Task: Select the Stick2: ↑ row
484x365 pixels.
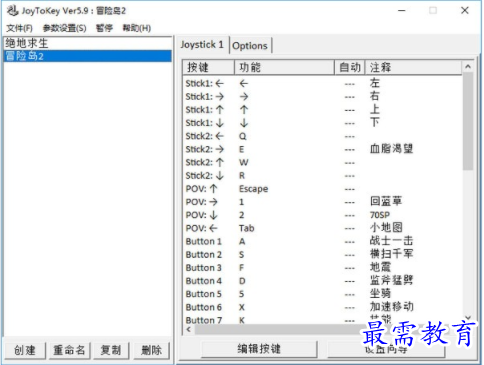Action: click(322, 162)
